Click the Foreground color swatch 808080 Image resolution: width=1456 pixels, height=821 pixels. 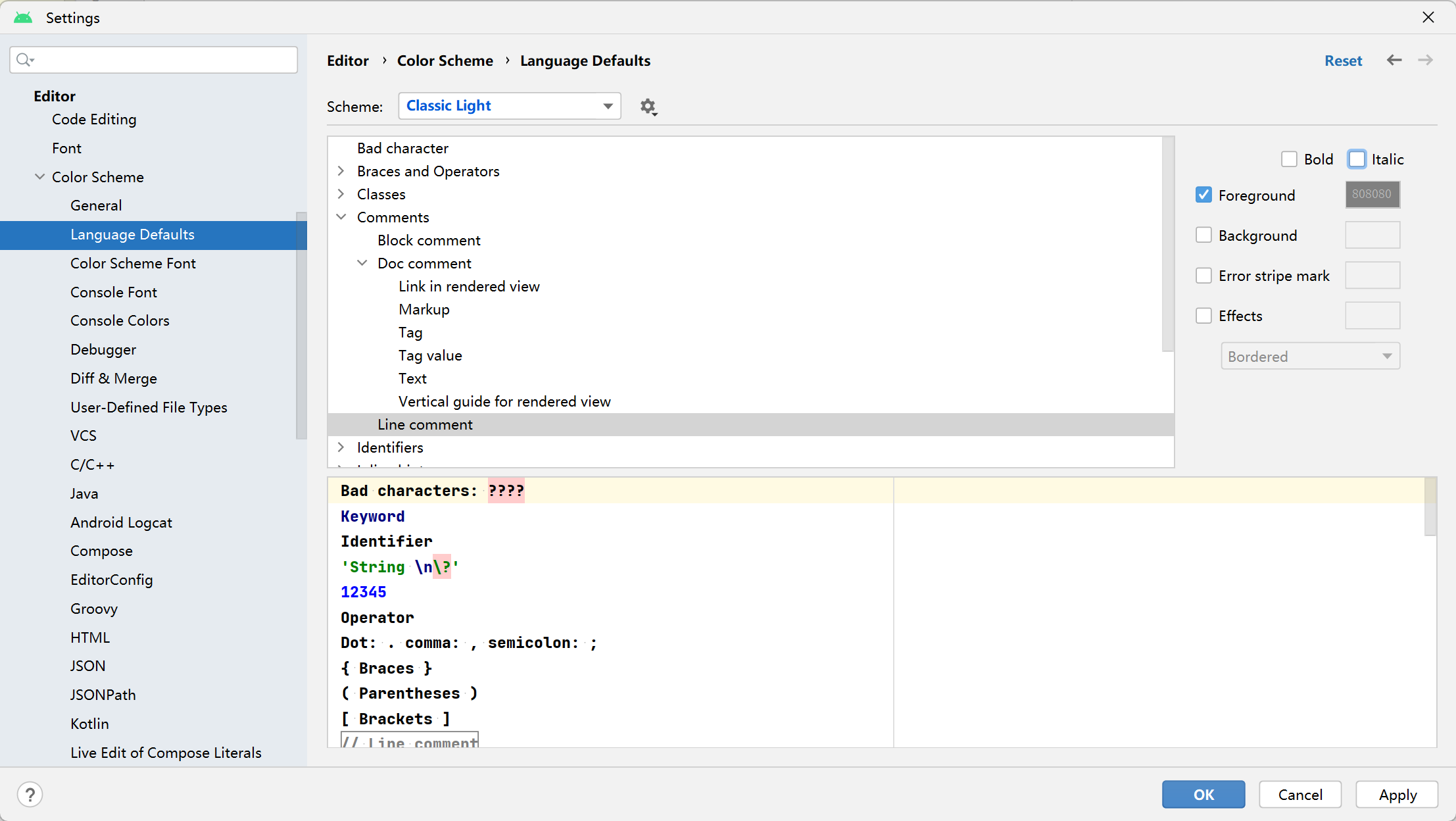pos(1372,195)
